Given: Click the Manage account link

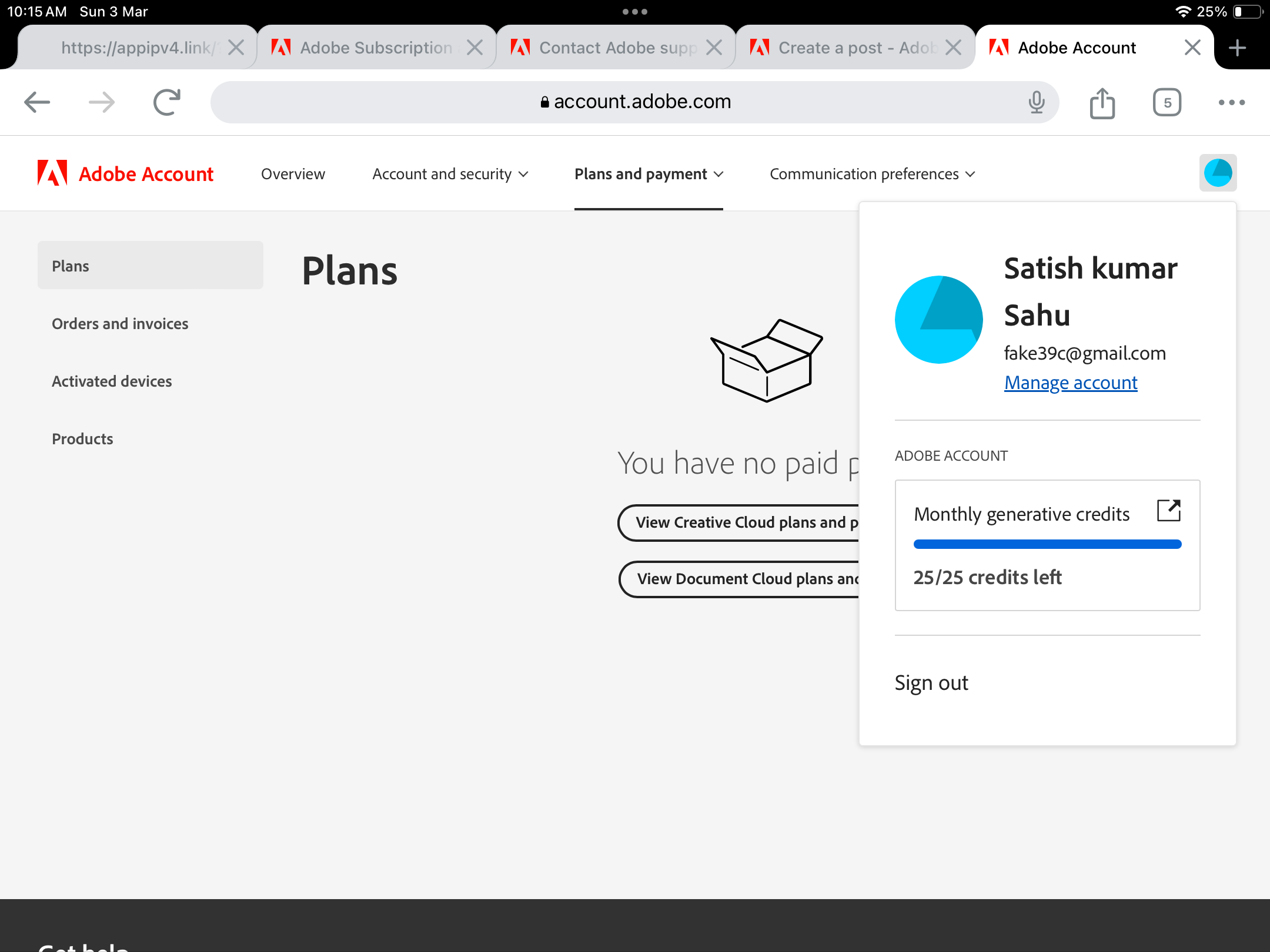Looking at the screenshot, I should coord(1070,383).
